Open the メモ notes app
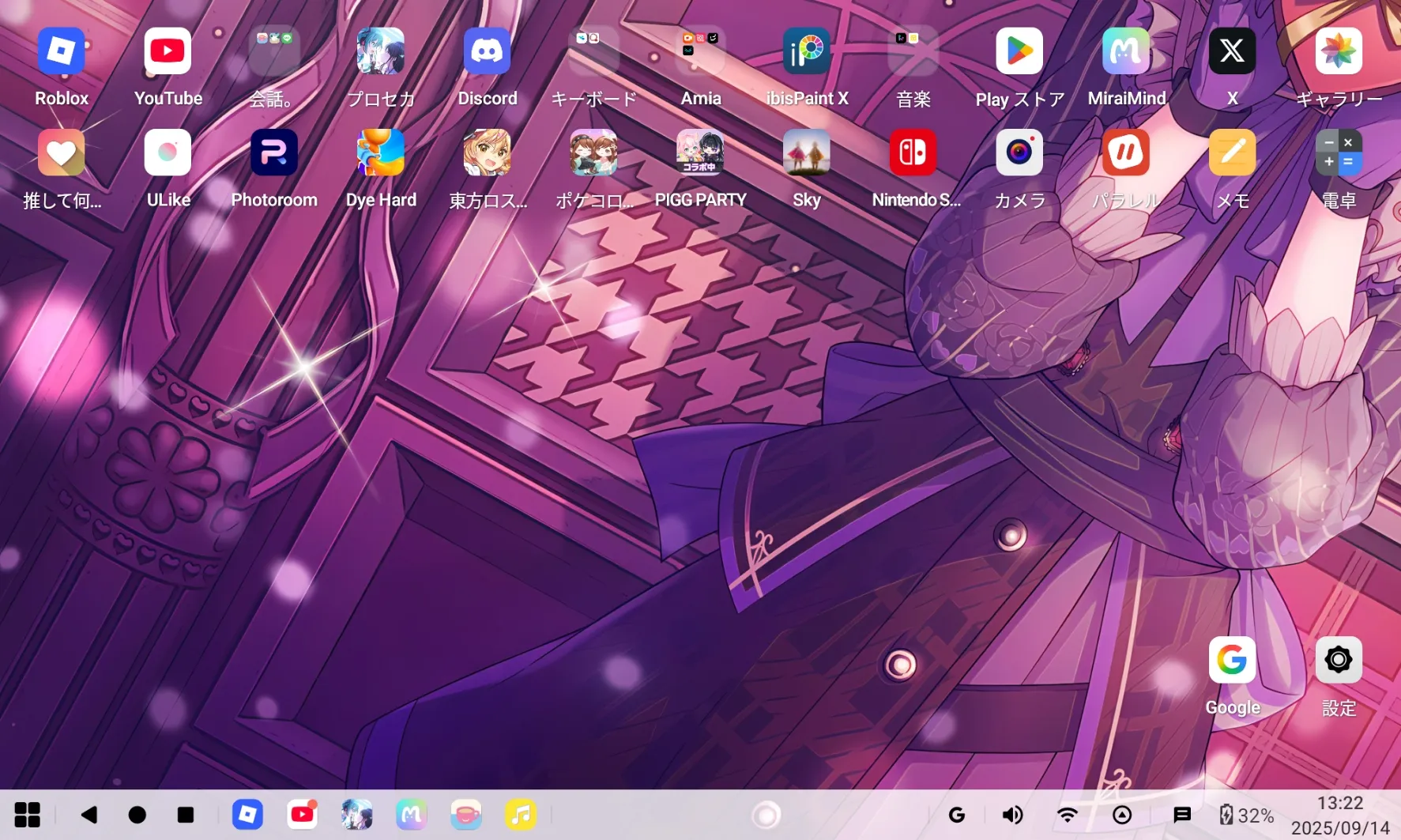Screen dimensions: 1401x840 (x=1232, y=153)
